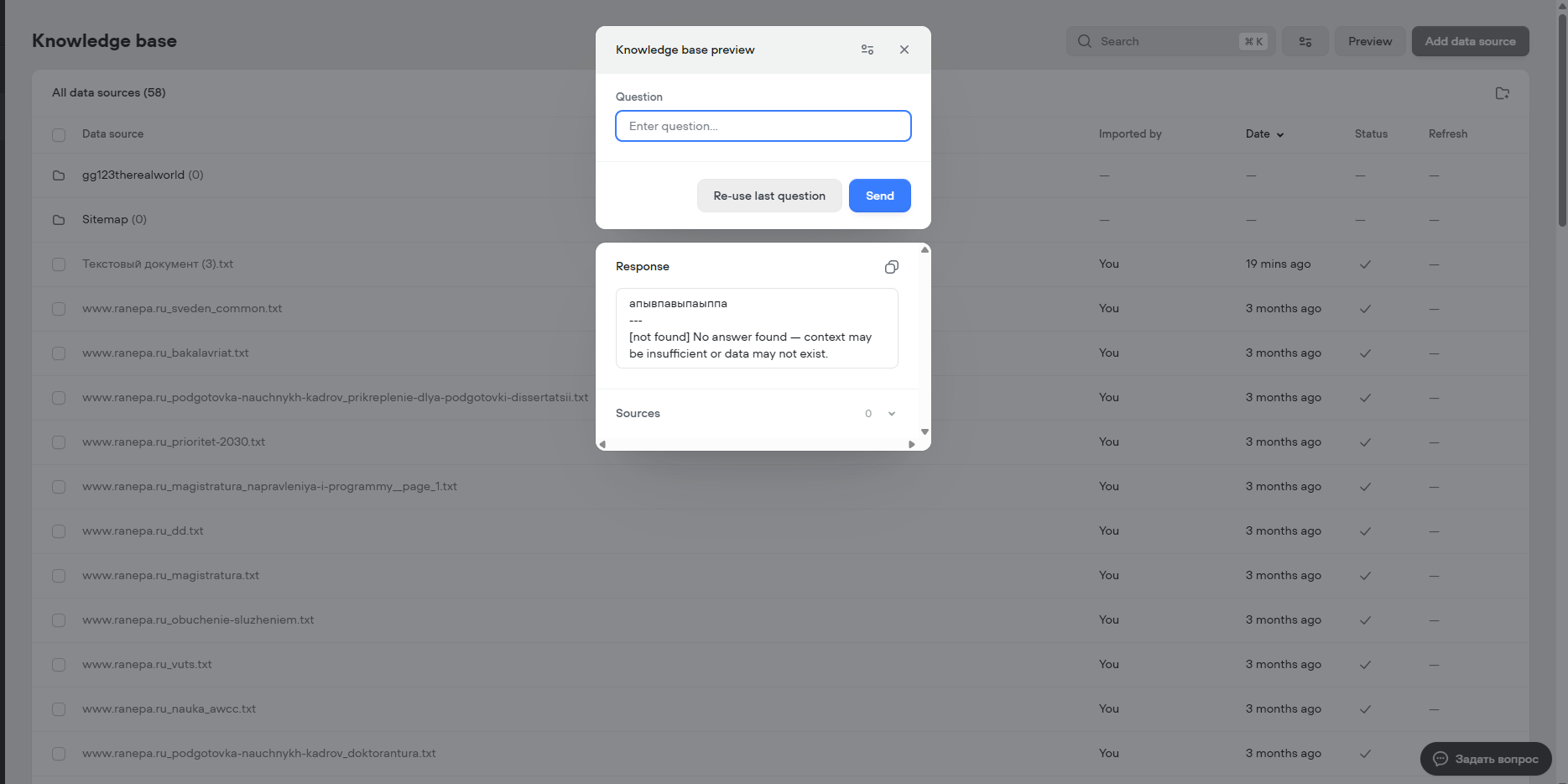1568x784 pixels.
Task: Click status checkmark for www.ranepa.ru_obuchenie-sluzheniem.txt
Action: point(1365,620)
